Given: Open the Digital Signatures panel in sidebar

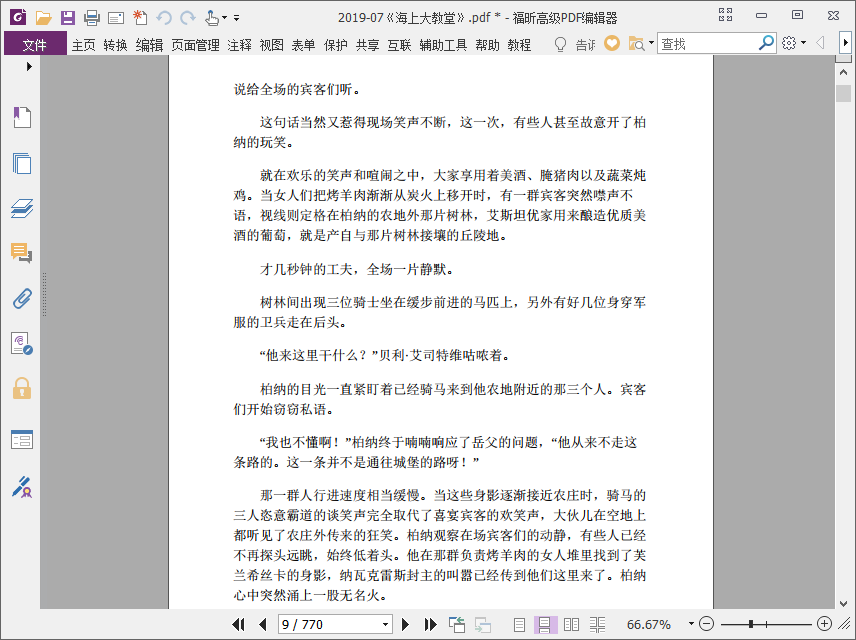Looking at the screenshot, I should (22, 344).
